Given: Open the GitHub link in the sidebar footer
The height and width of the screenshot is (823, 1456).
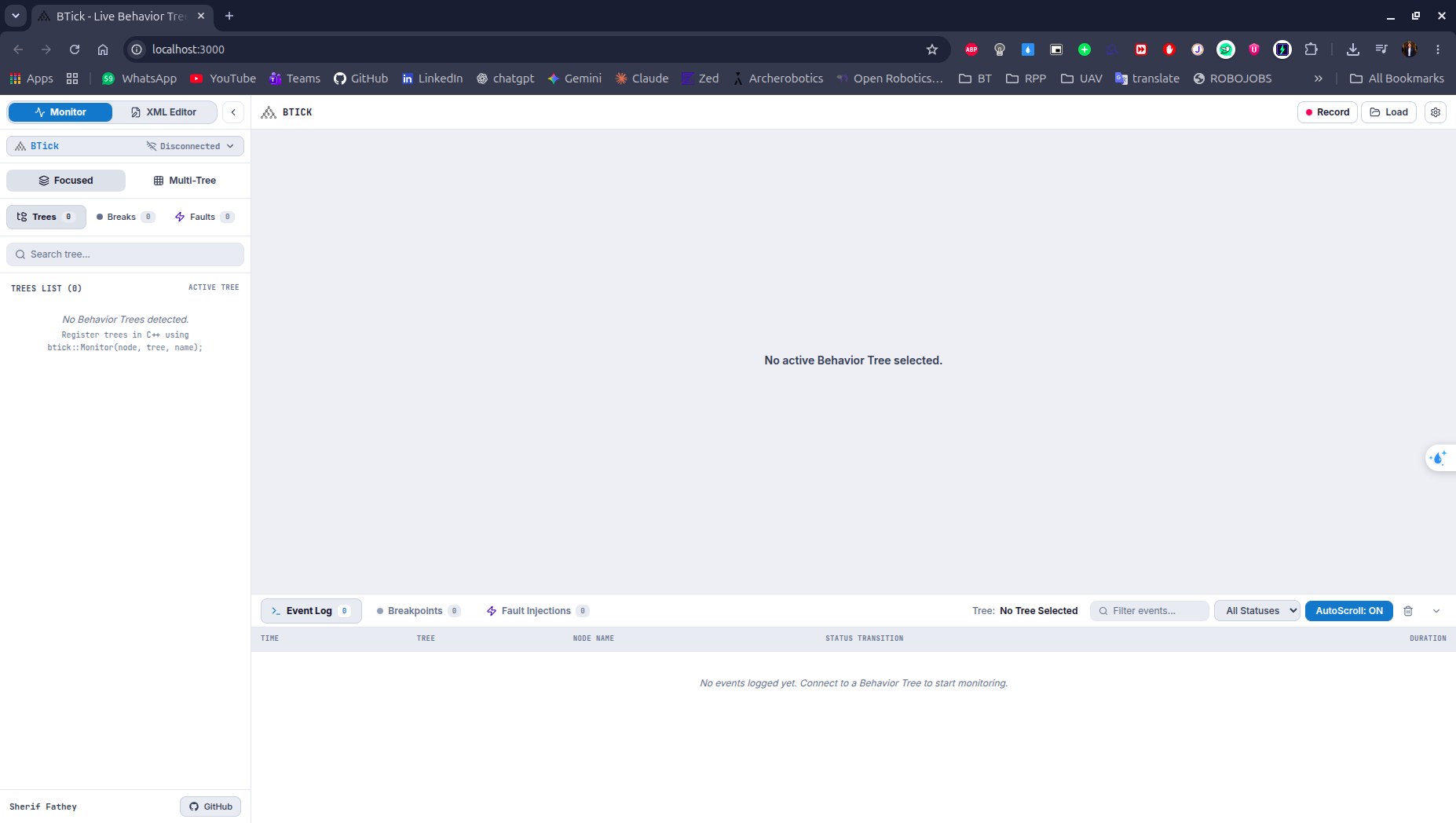Looking at the screenshot, I should point(210,807).
